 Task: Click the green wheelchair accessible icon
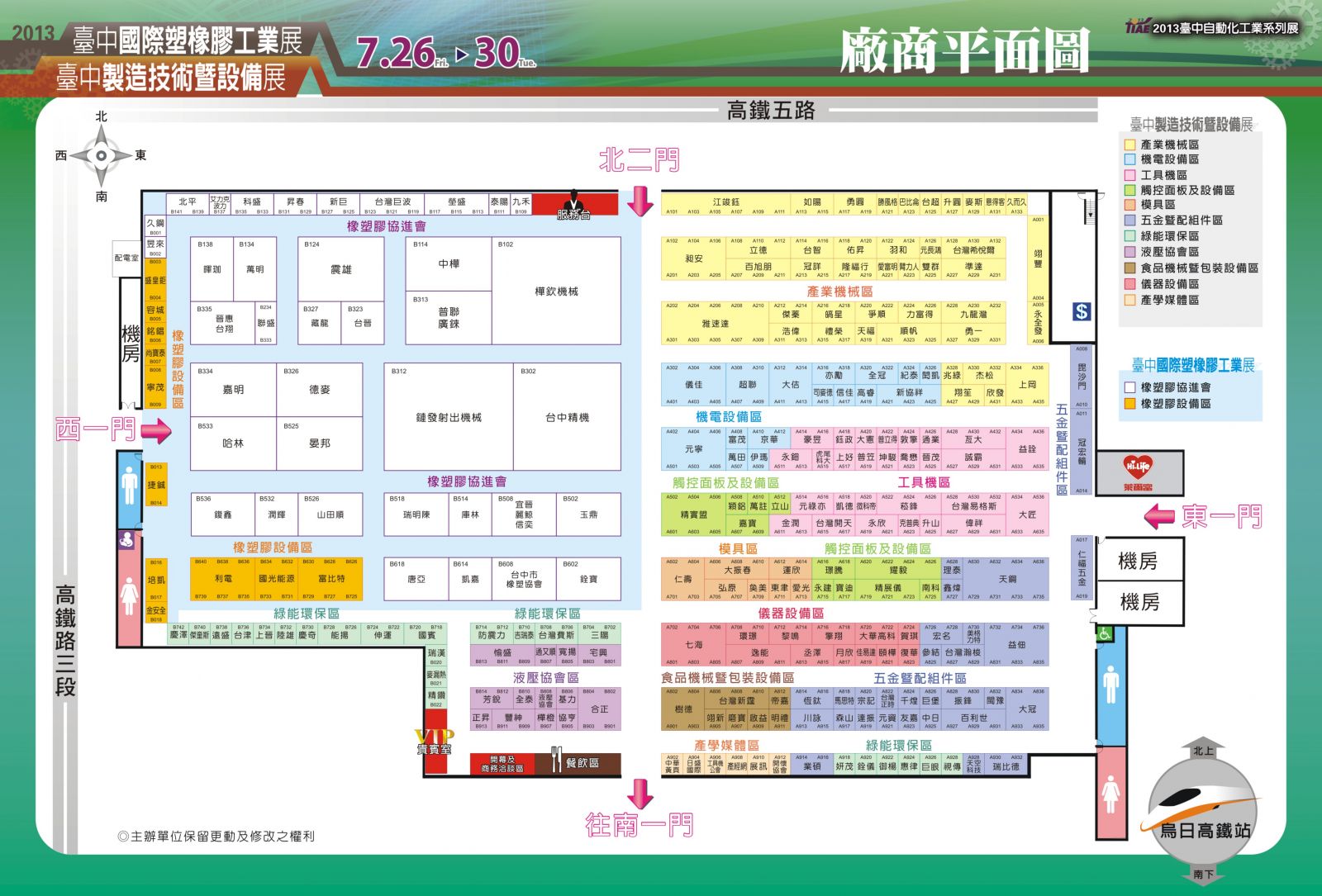coord(1104,633)
